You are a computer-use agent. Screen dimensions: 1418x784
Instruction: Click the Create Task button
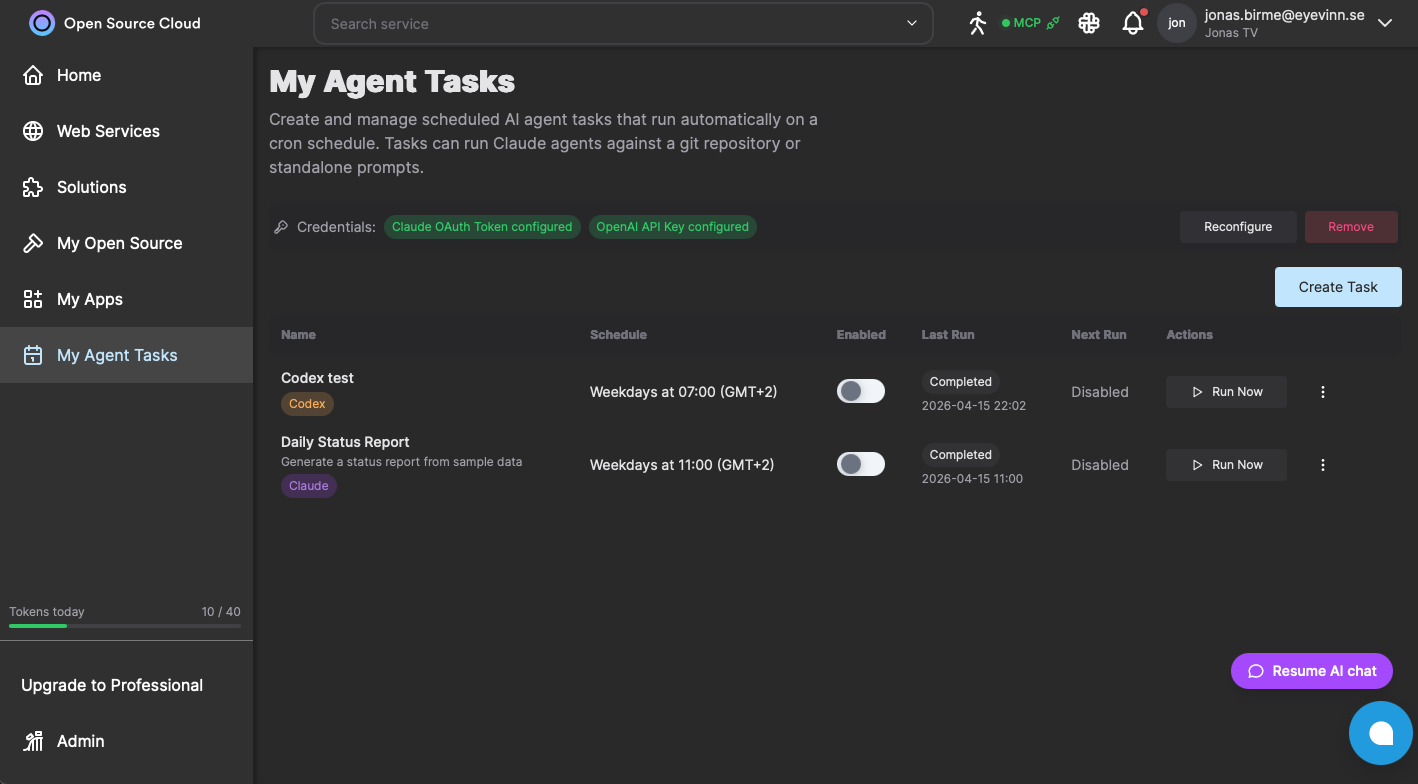click(1338, 287)
